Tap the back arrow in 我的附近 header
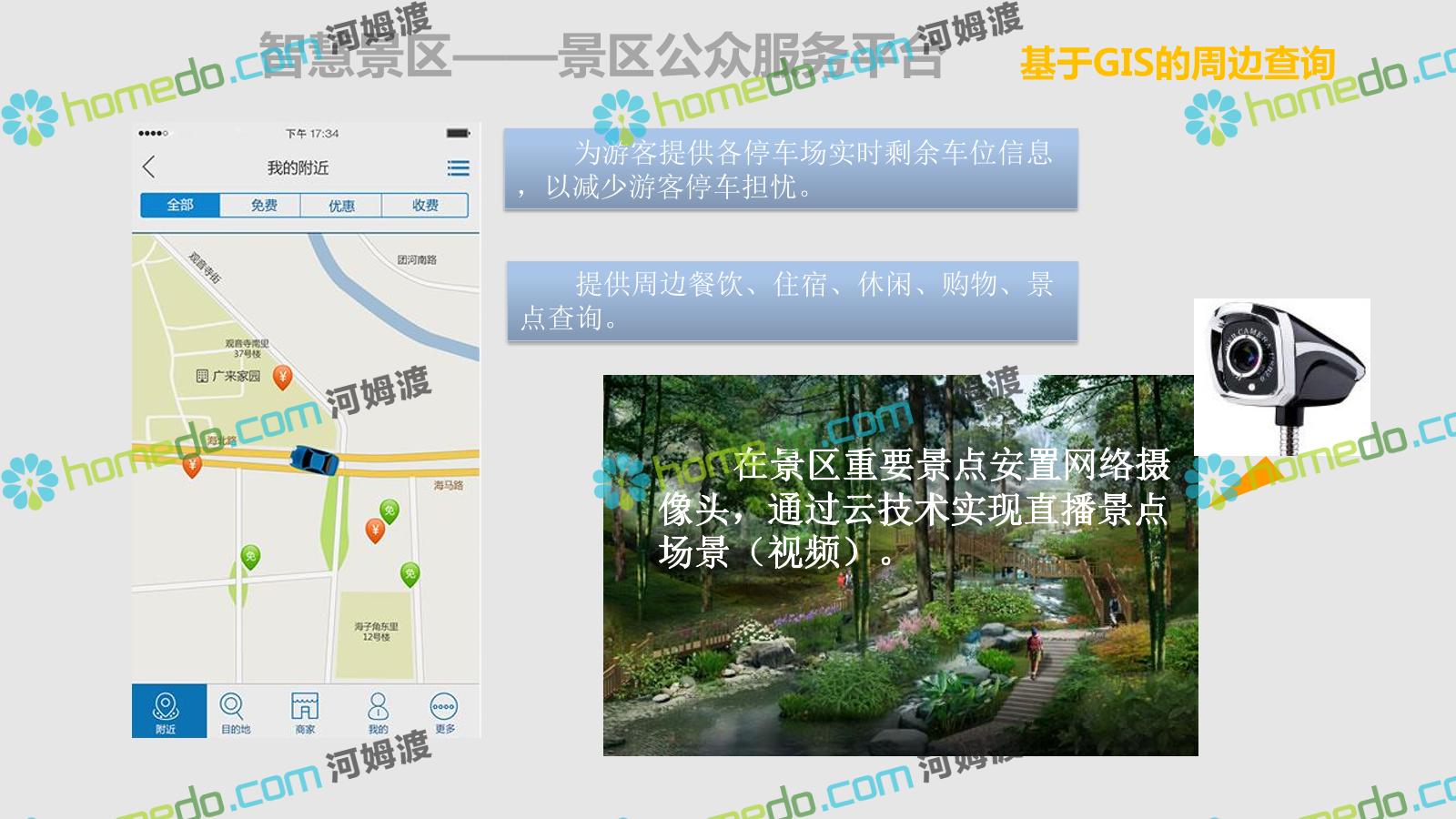The image size is (1456, 819). point(149,167)
